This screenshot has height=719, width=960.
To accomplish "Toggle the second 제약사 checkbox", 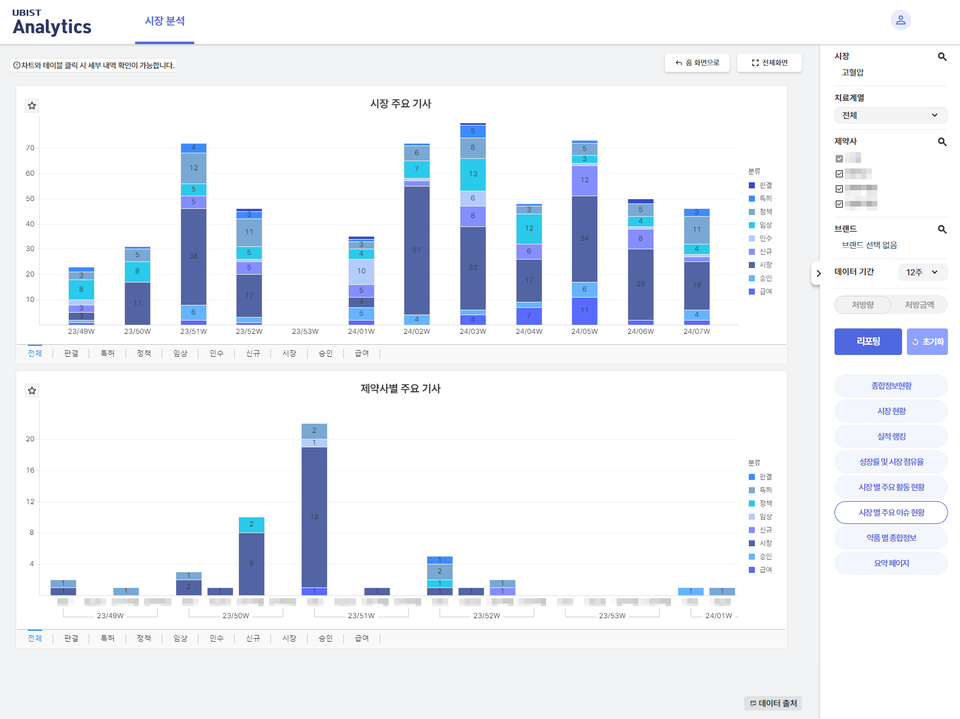I will (840, 173).
